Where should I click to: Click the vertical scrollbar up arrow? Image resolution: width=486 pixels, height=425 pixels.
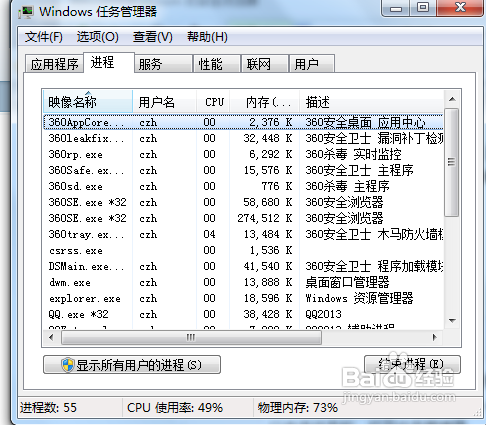[x=452, y=99]
